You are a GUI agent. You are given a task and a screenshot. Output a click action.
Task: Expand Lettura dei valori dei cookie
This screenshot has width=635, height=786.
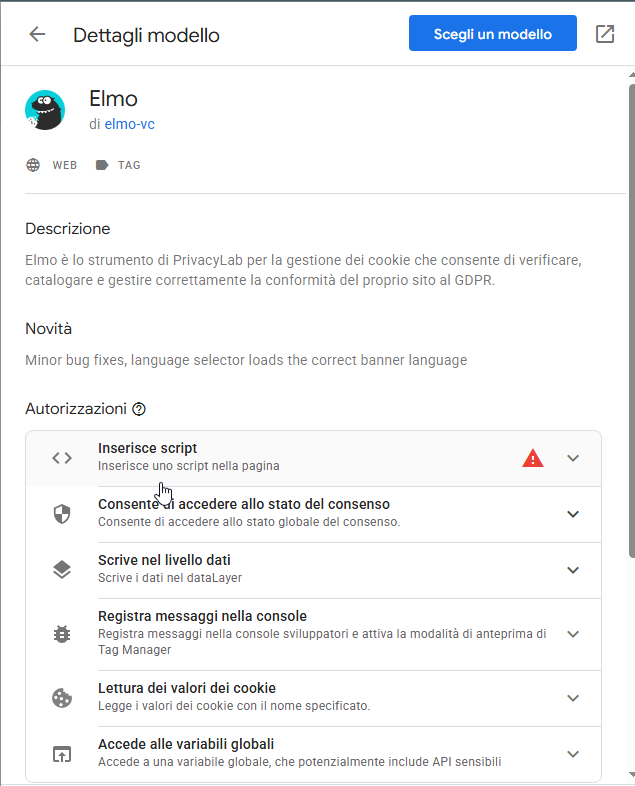[x=573, y=698]
